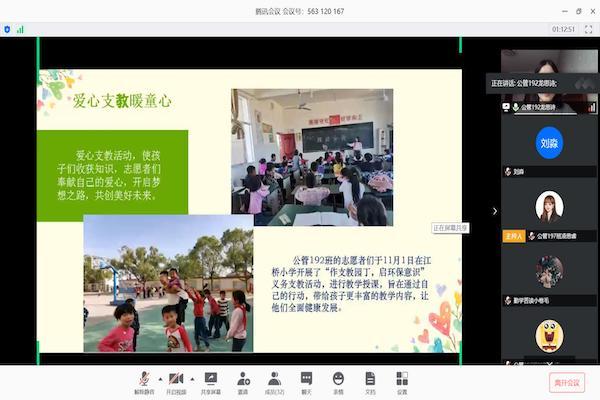Open the chat panel icon
The height and width of the screenshot is (400, 600).
pyautogui.click(x=307, y=379)
